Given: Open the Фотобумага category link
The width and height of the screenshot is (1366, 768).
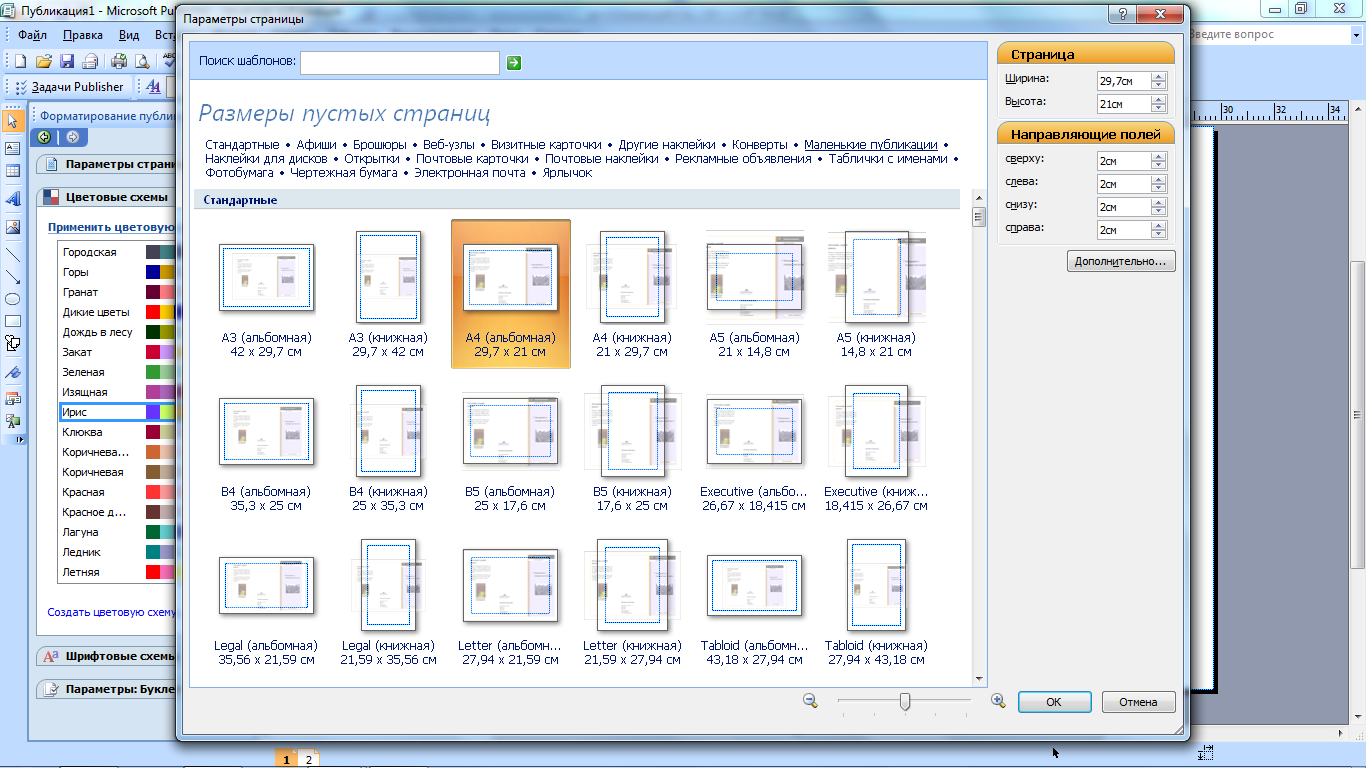Looking at the screenshot, I should [x=240, y=172].
